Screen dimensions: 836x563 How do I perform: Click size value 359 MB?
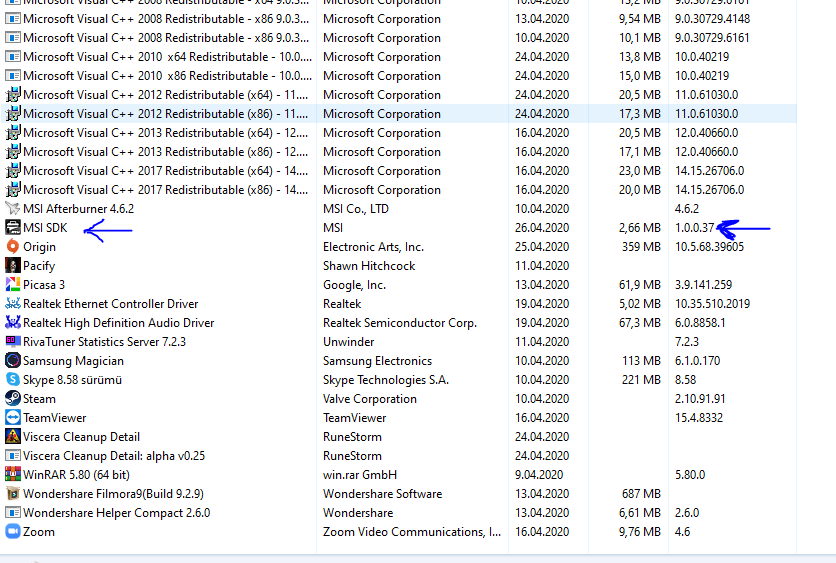click(x=641, y=247)
